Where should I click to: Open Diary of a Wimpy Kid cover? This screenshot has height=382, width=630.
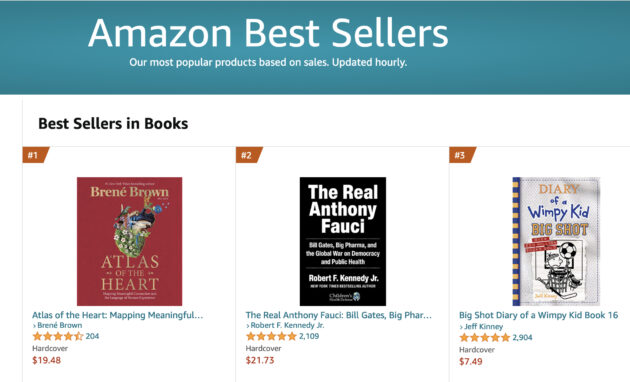tap(556, 241)
